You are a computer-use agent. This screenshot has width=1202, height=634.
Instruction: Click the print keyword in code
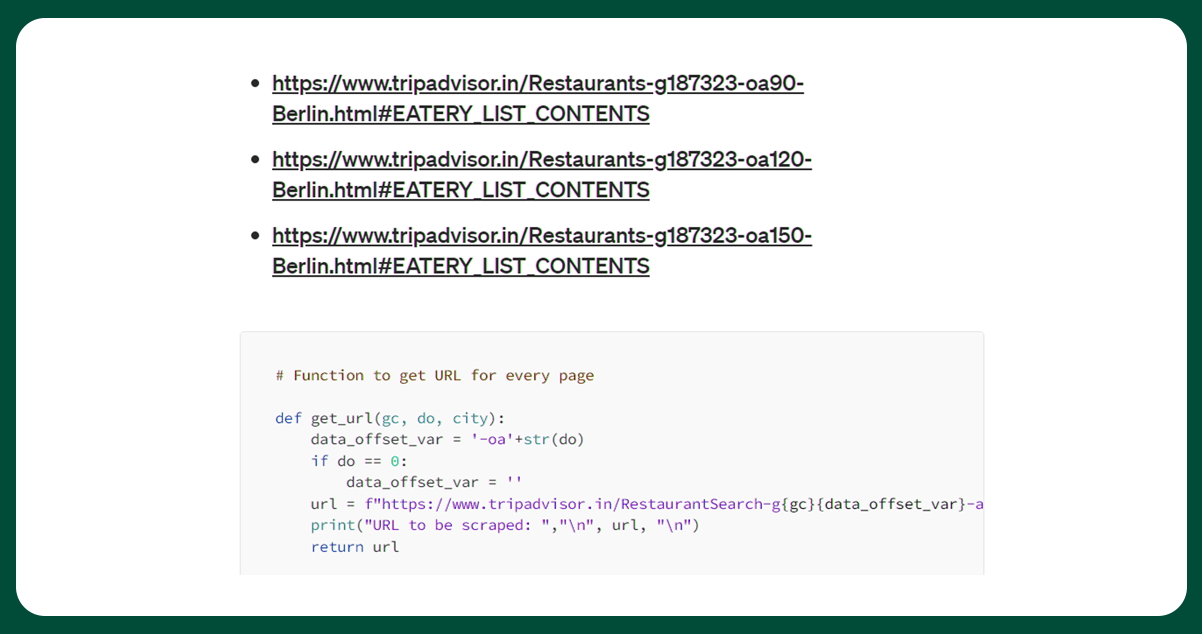[x=332, y=525]
